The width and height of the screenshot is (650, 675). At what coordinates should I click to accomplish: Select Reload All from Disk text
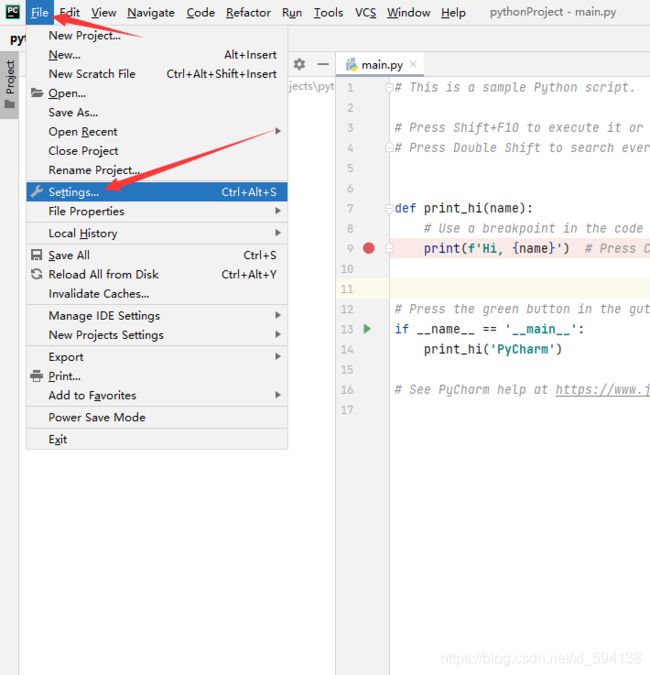pyautogui.click(x=103, y=274)
